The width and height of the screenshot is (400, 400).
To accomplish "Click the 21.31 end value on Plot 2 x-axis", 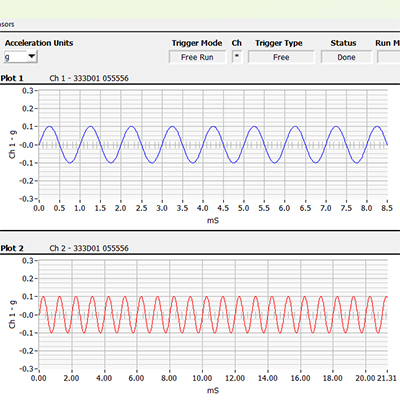I will 387,378.
